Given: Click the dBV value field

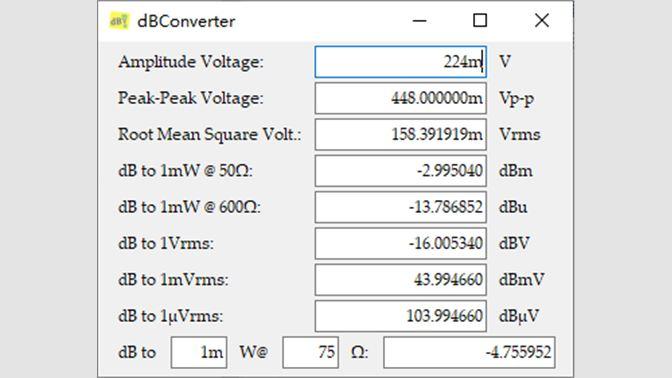Looking at the screenshot, I should [x=401, y=243].
